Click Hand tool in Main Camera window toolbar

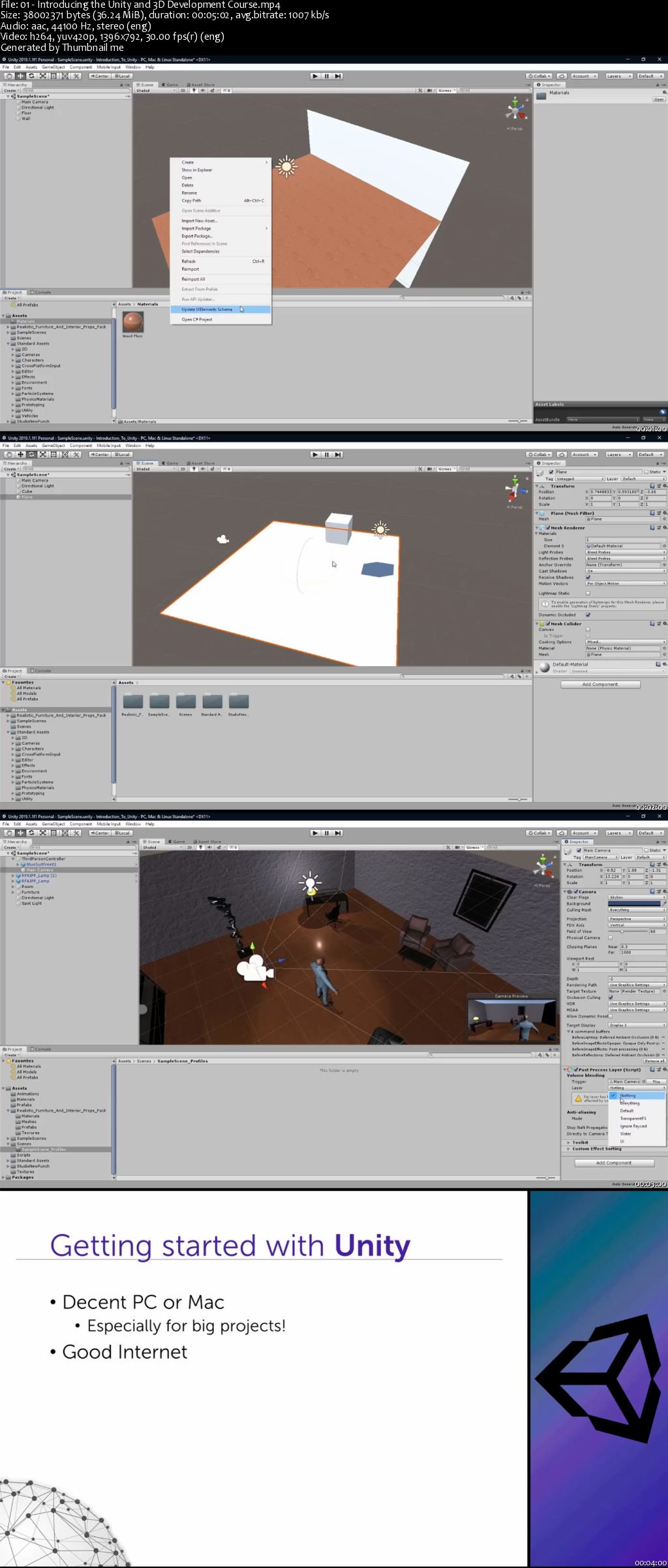(8, 833)
